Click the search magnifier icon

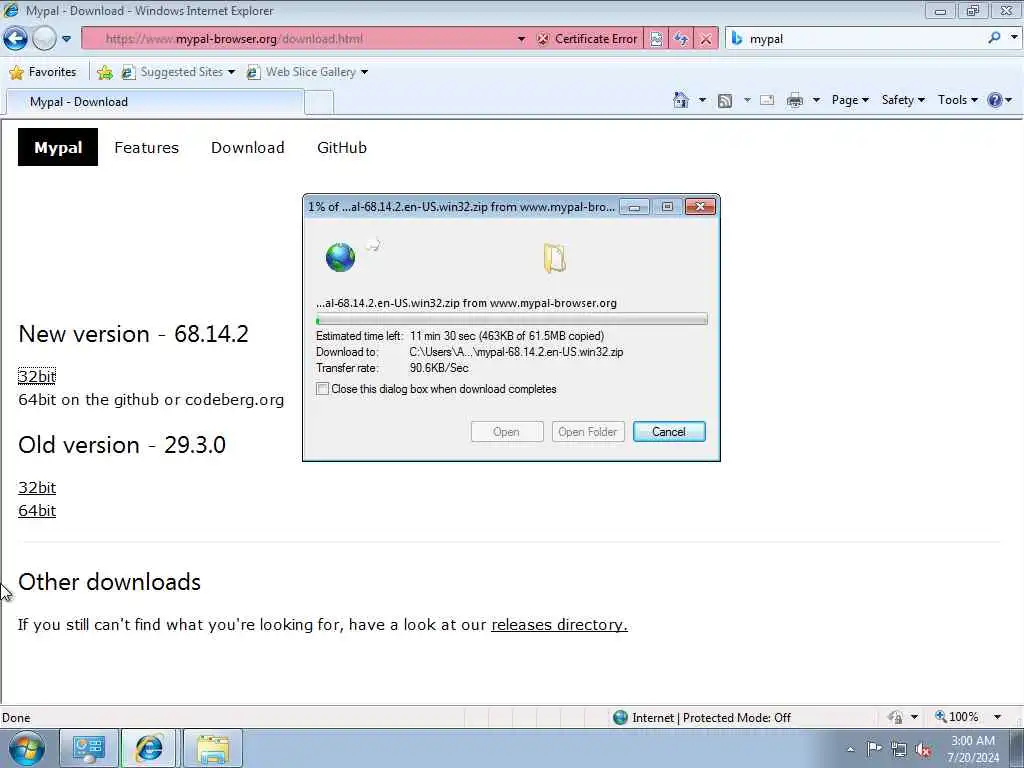pos(995,38)
